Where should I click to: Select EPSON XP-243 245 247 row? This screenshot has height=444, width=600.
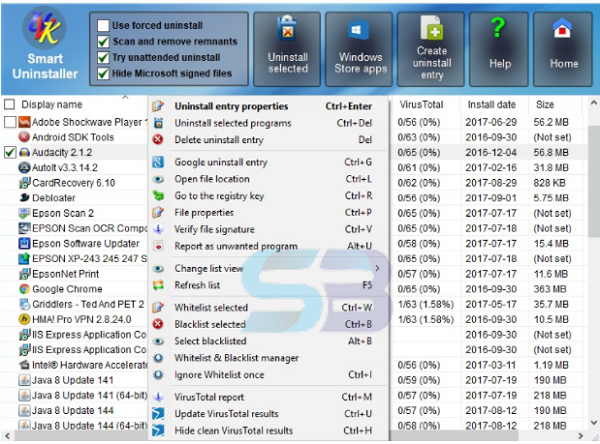(75, 259)
